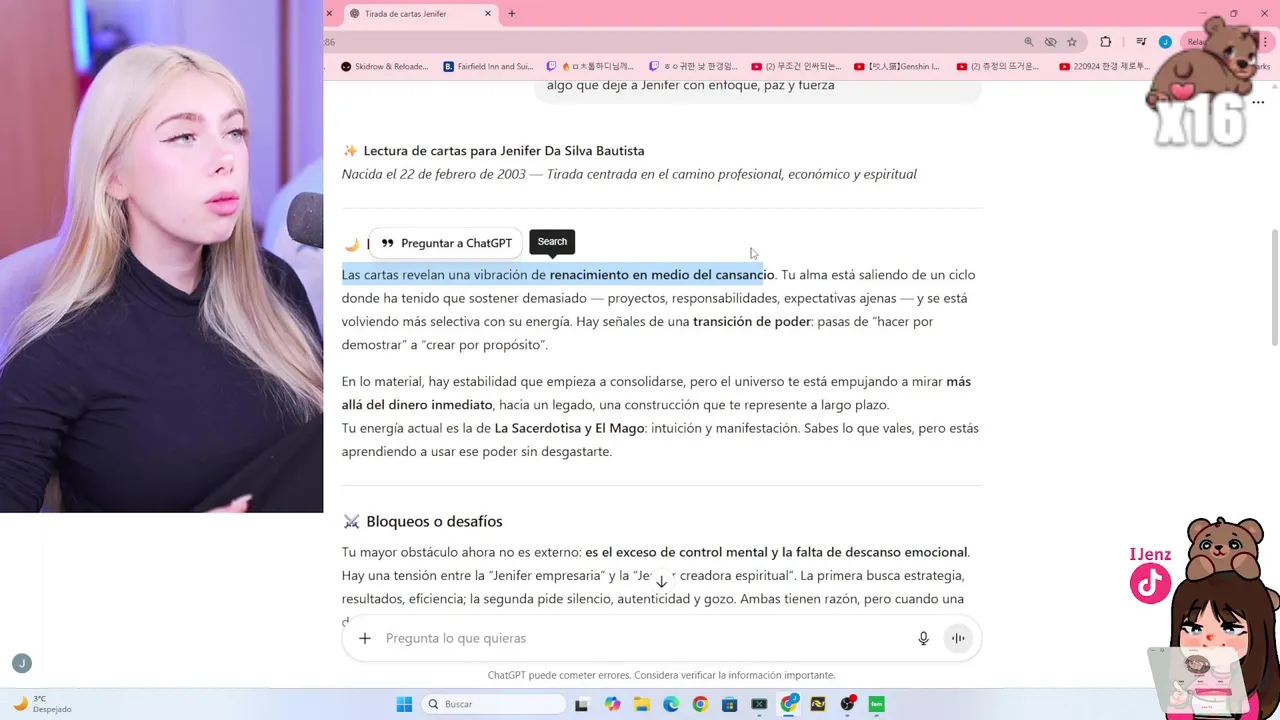
Task: Click the ChatGPT puede cometer errores disclaimer
Action: (x=661, y=675)
